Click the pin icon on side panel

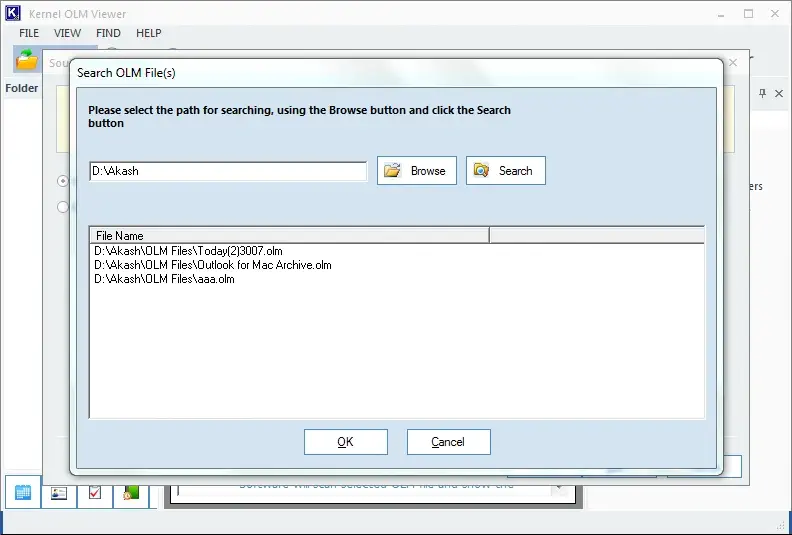[x=762, y=93]
